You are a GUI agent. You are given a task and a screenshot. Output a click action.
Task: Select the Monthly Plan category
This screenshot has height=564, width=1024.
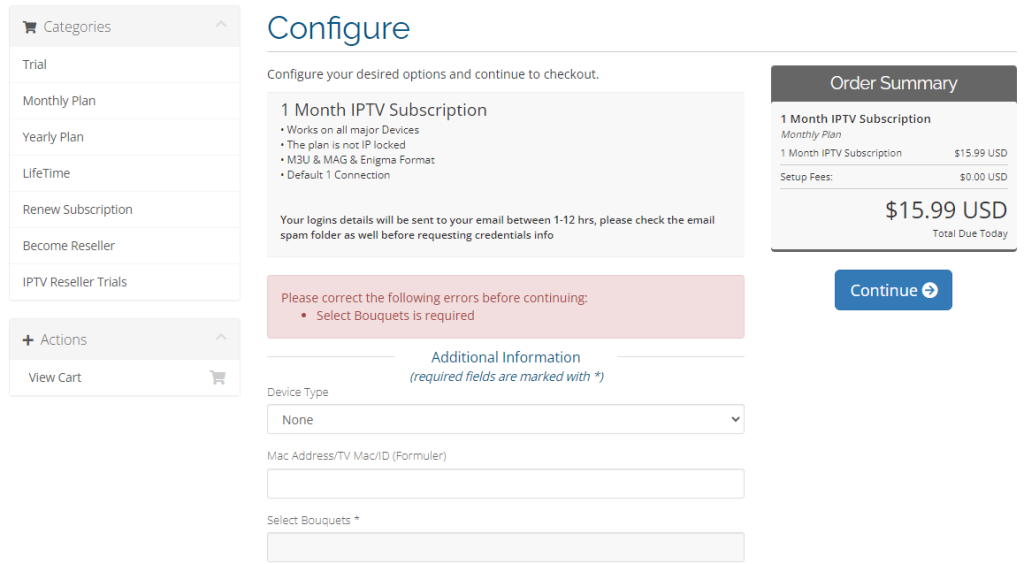pyautogui.click(x=59, y=101)
